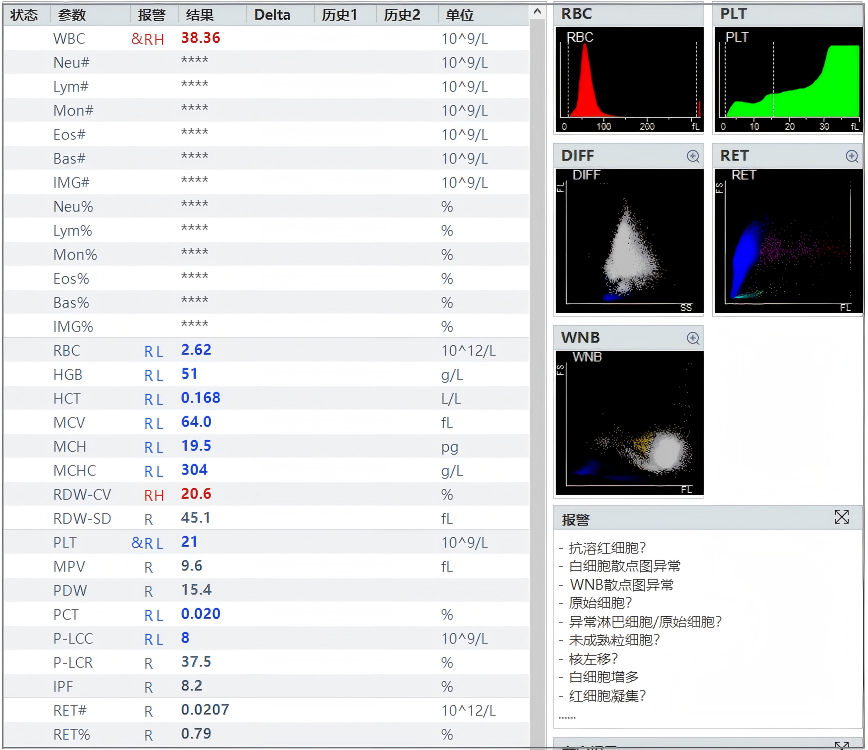Select the PDW result 15.4

196,590
